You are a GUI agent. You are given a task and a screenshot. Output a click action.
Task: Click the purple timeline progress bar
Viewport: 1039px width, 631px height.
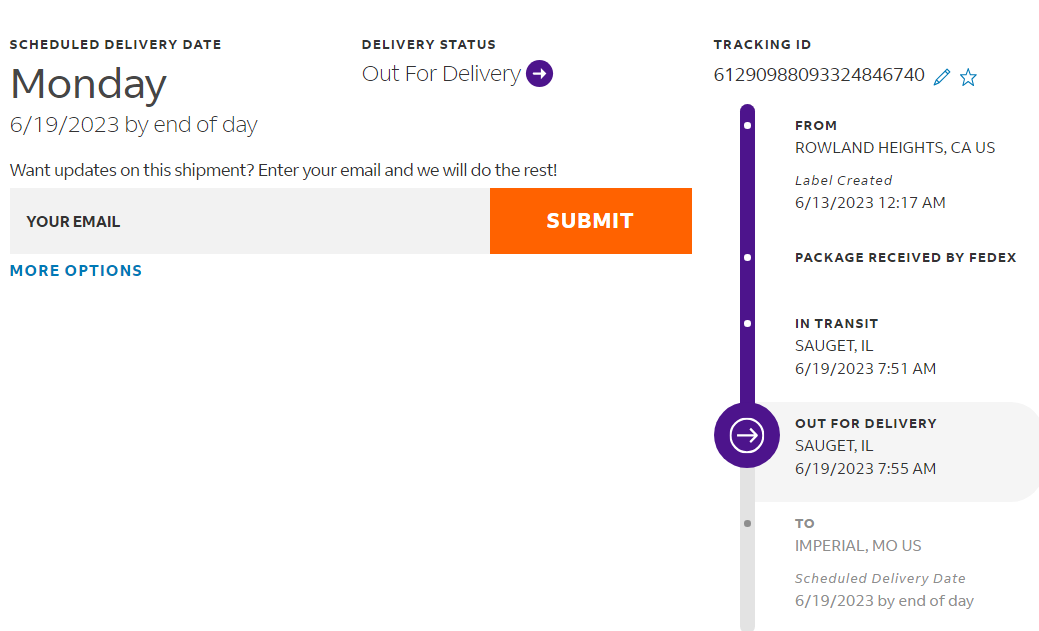747,200
